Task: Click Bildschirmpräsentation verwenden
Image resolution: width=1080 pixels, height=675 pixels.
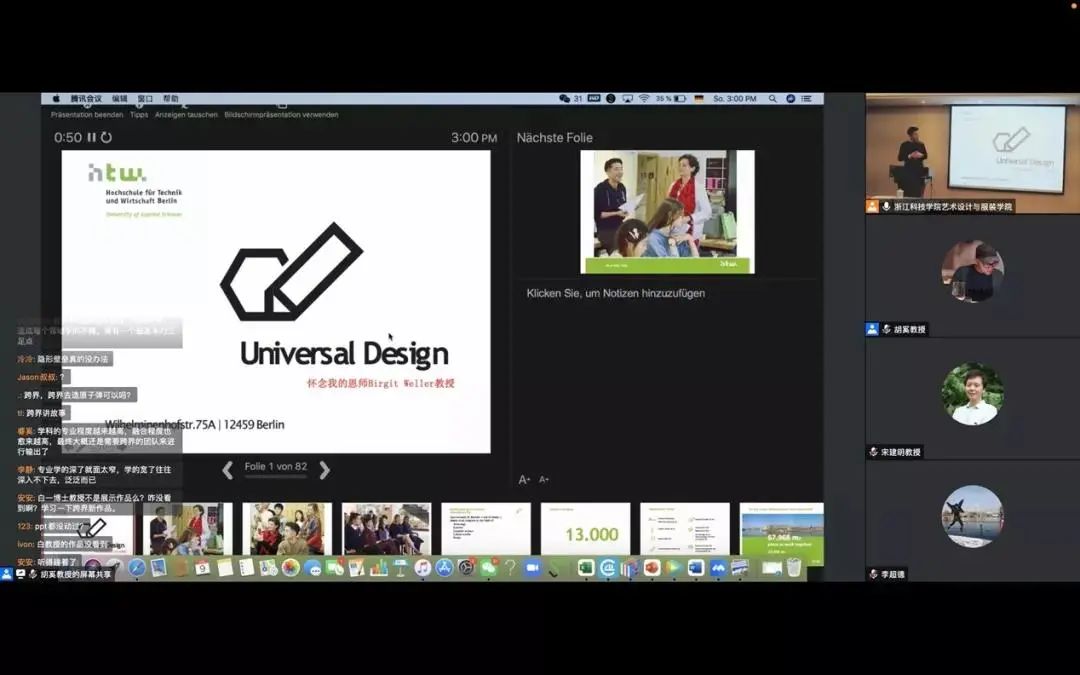Action: coord(281,114)
